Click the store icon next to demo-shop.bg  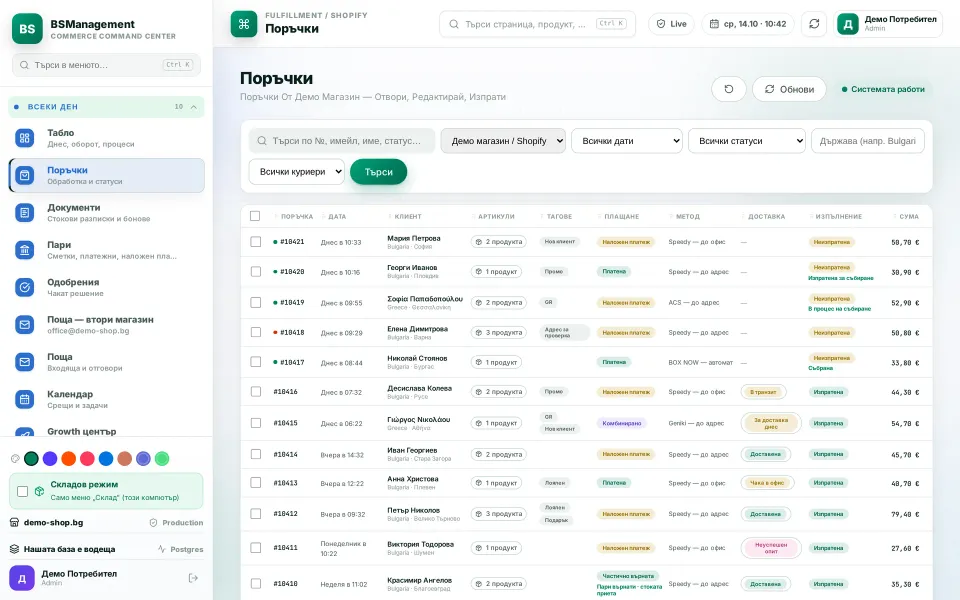14,522
